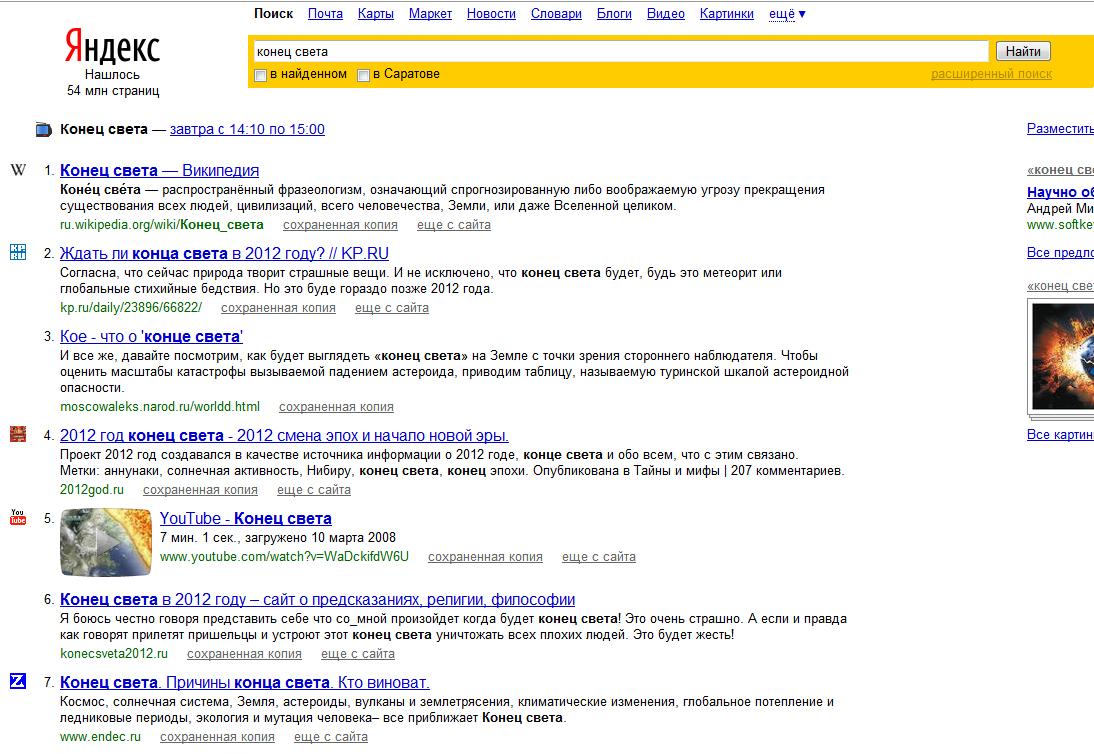
Task: Open 'расширенный поиск' advanced search options
Action: [x=991, y=74]
